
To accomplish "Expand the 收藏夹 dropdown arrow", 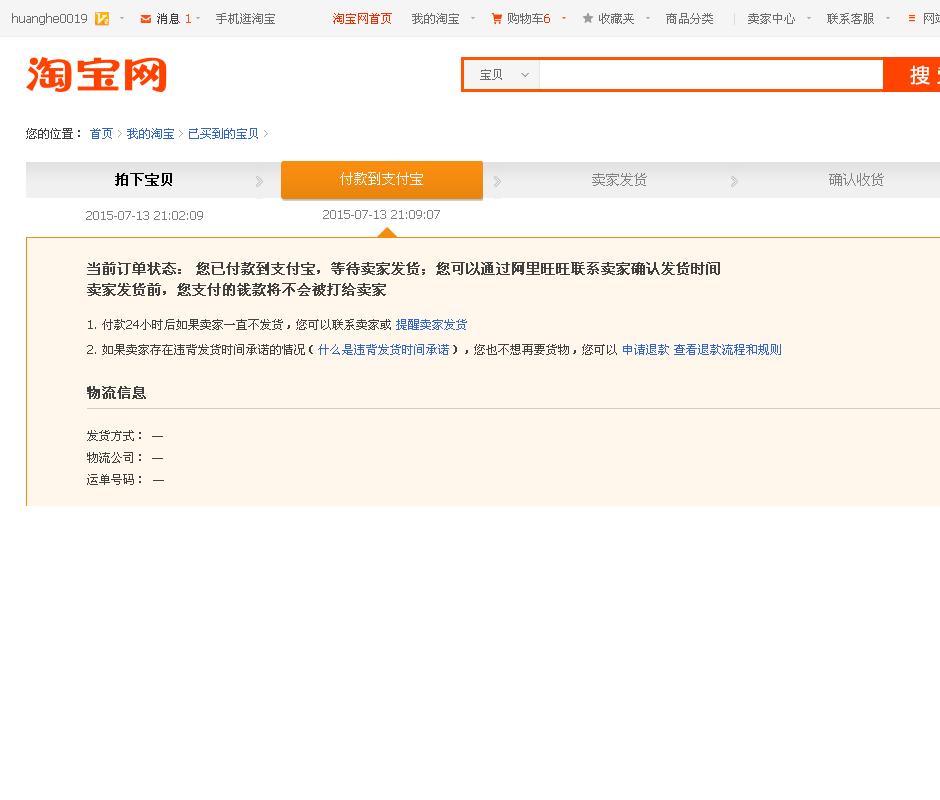I will [647, 19].
